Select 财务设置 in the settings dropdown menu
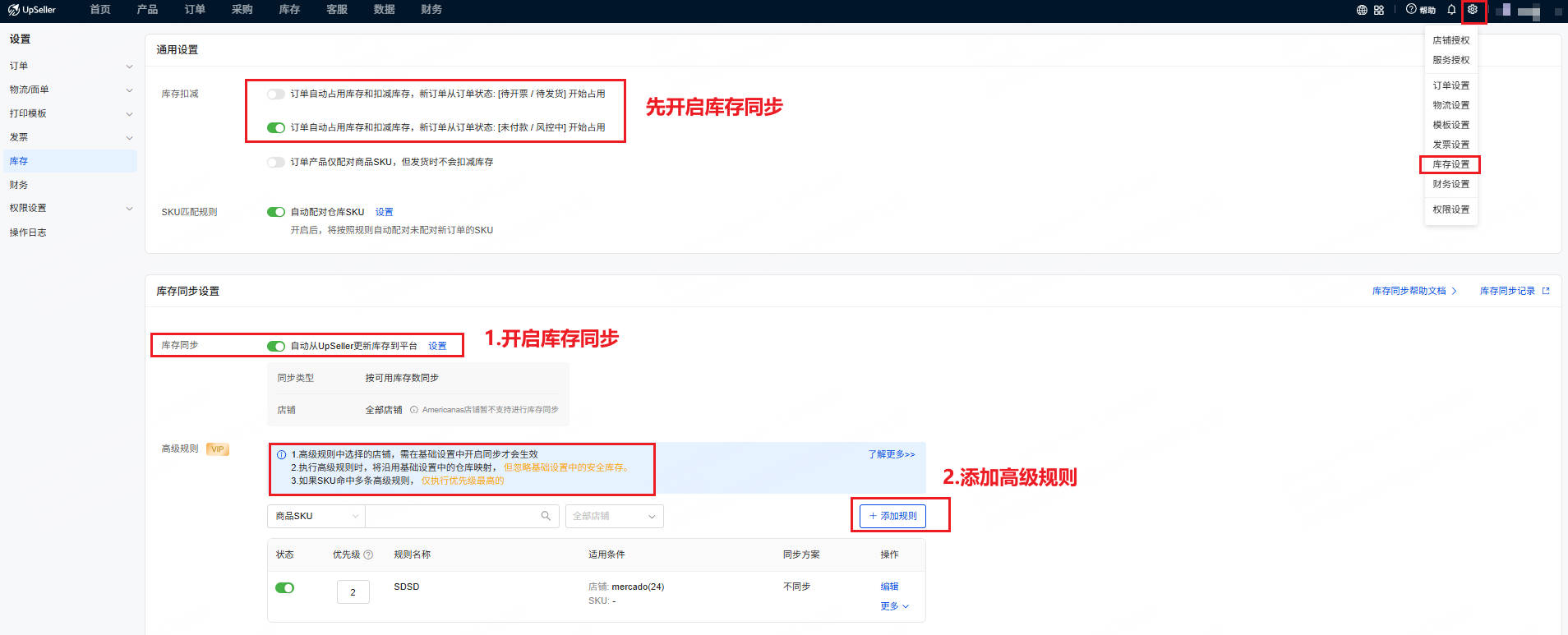The width and height of the screenshot is (1568, 635). pyautogui.click(x=1450, y=184)
